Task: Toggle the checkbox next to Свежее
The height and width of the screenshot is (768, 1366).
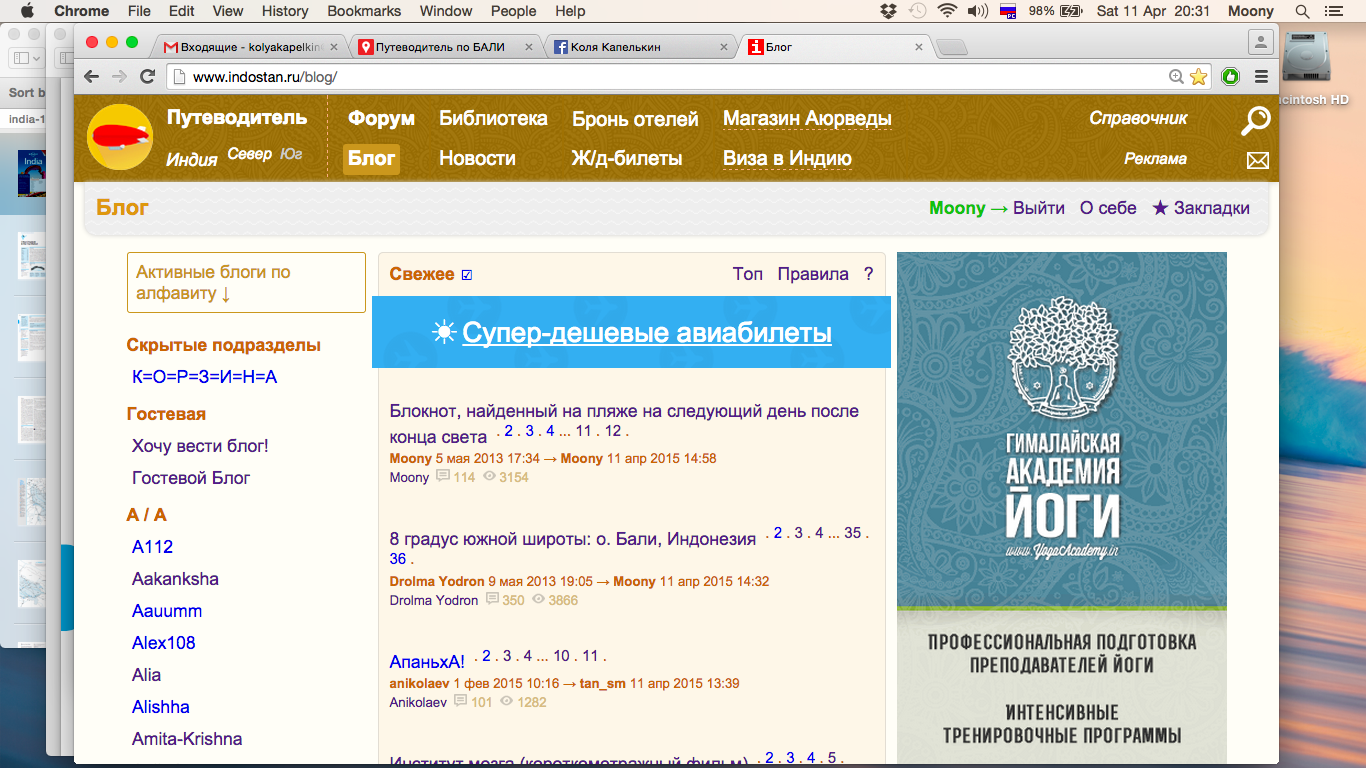Action: (x=467, y=275)
